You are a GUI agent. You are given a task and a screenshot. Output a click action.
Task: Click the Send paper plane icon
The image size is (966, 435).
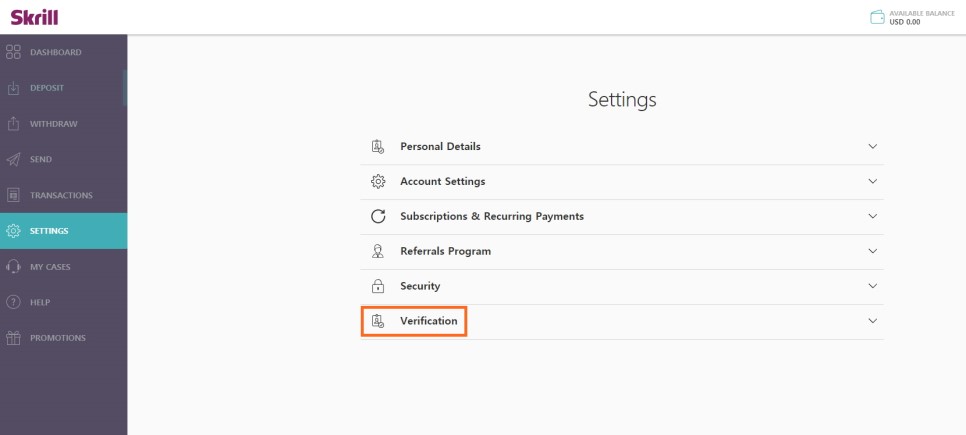click(x=14, y=160)
